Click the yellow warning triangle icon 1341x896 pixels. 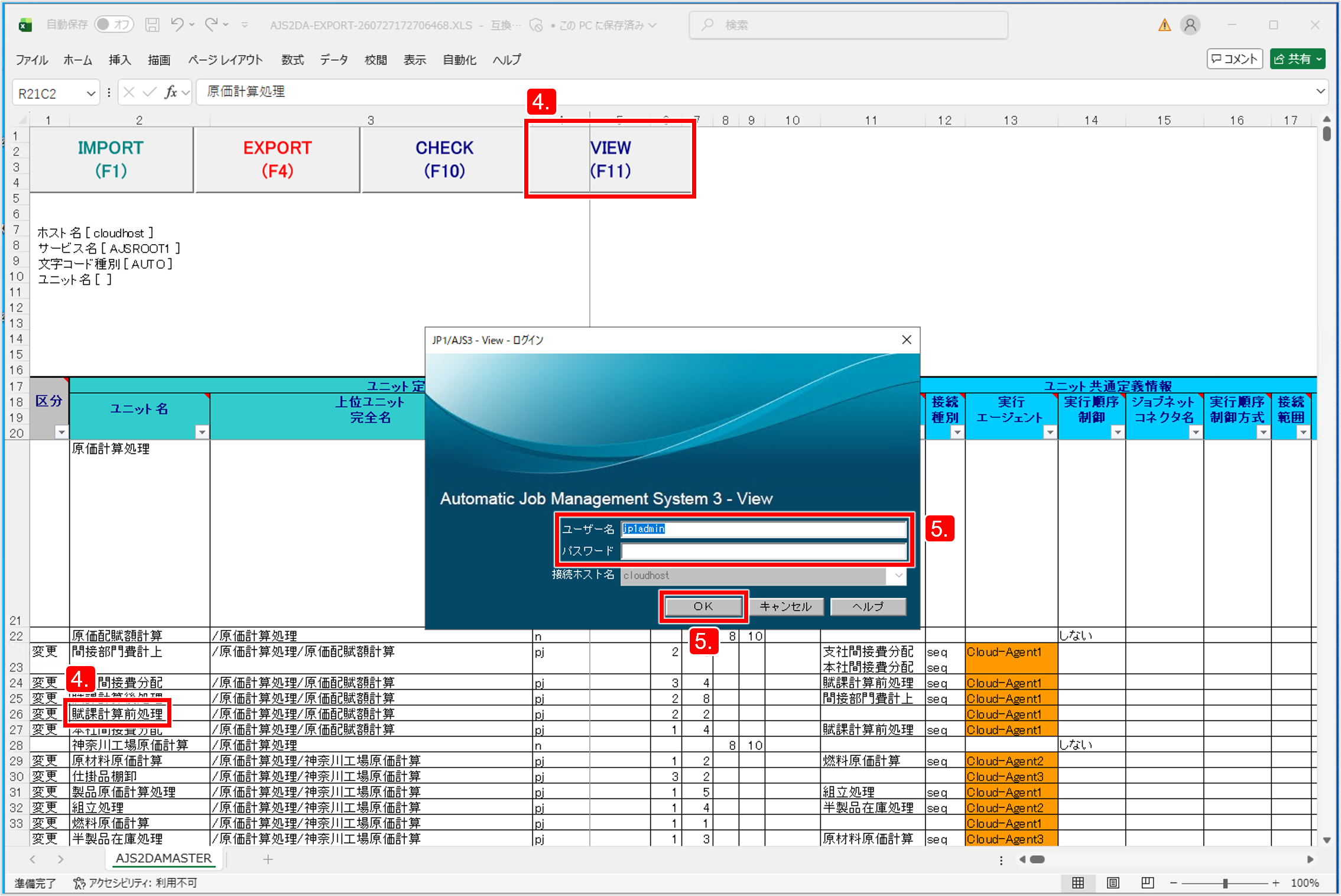[1164, 25]
